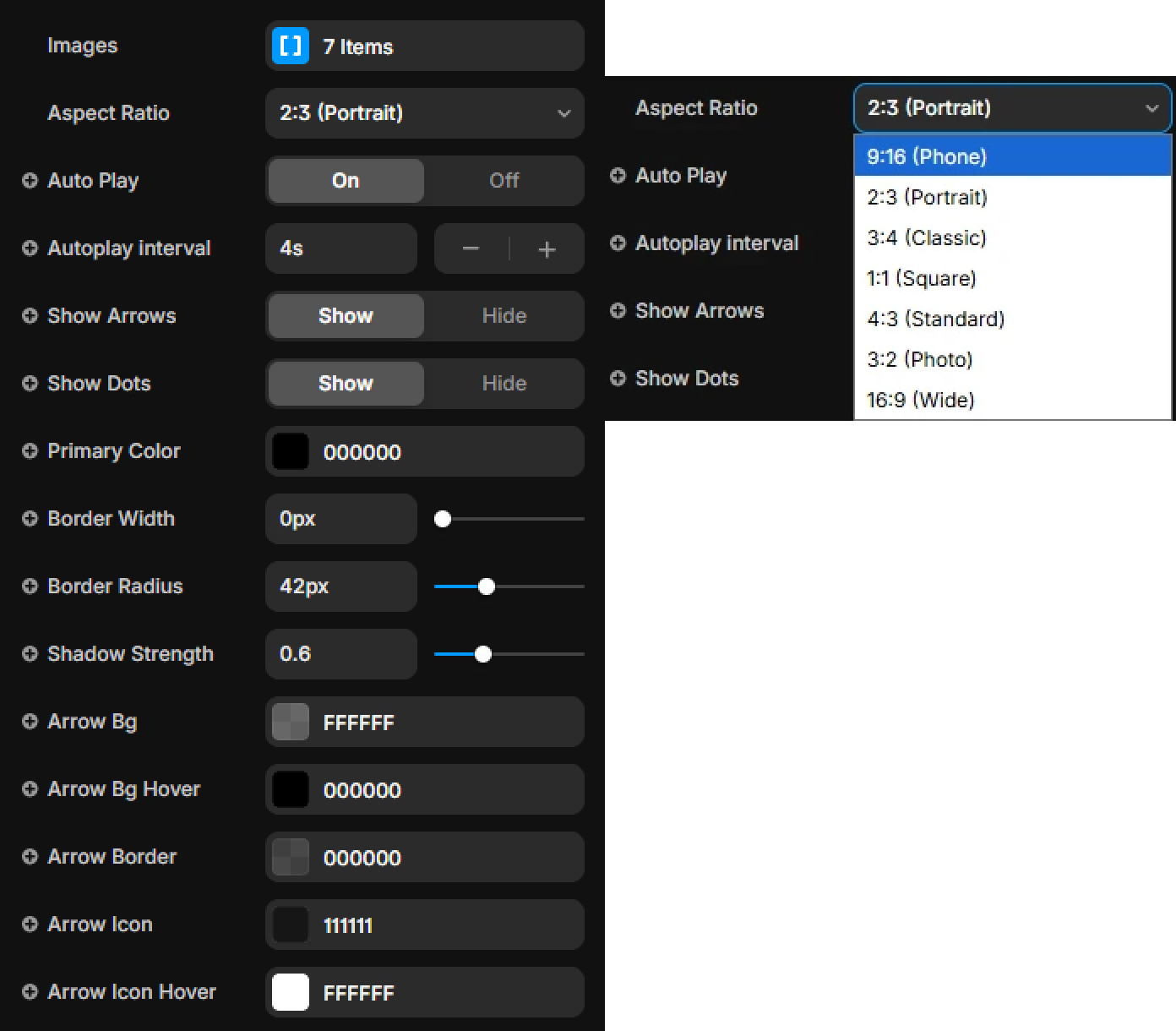Viewport: 1176px width, 1031px height.
Task: Open the Aspect Ratio dropdown in left panel
Action: coord(424,113)
